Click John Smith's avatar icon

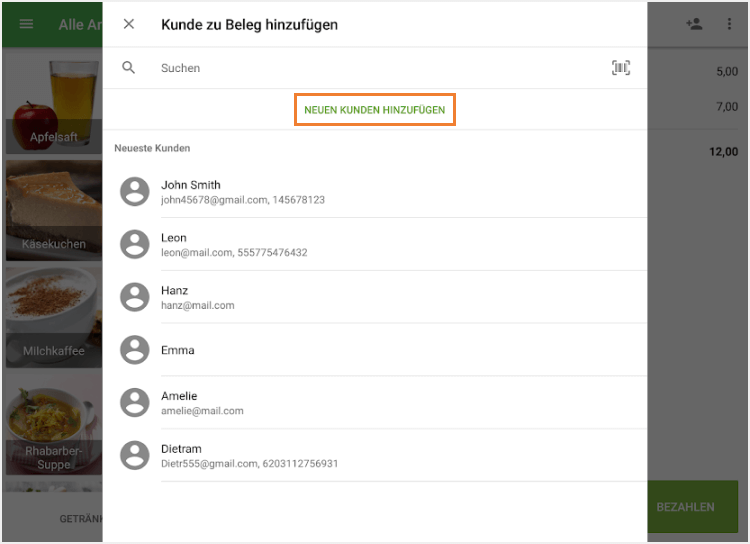135,191
